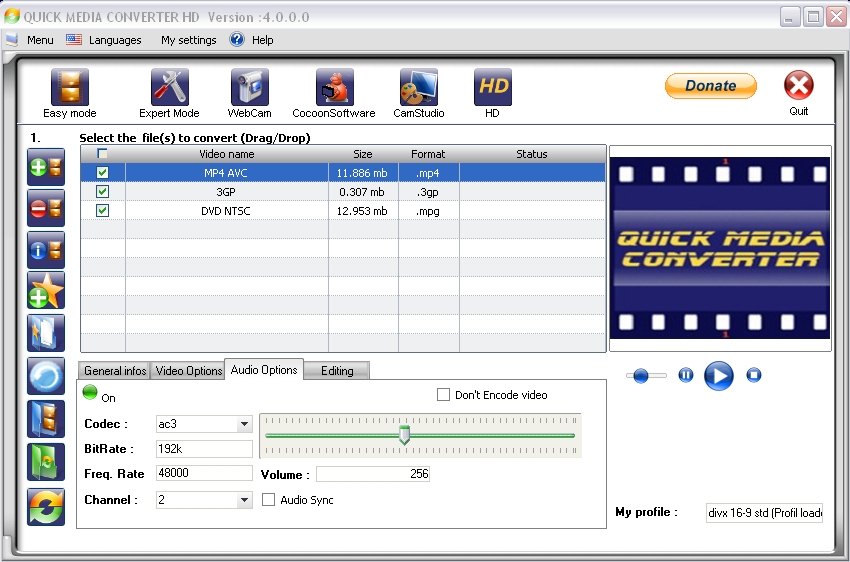The height and width of the screenshot is (562, 850).
Task: Click the blue folder film icon
Action: 46,418
